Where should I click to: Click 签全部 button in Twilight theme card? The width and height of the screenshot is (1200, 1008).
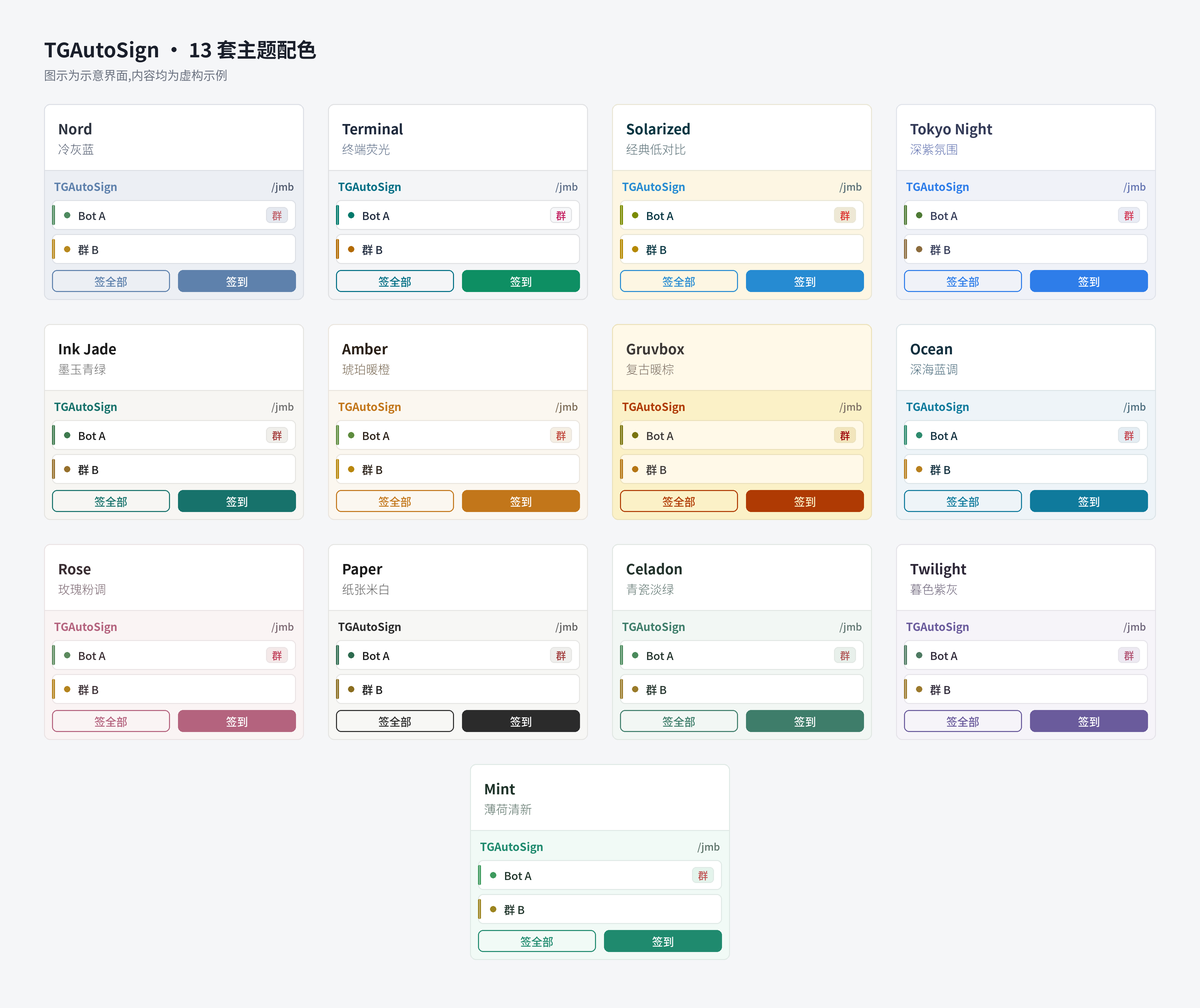pyautogui.click(x=963, y=721)
